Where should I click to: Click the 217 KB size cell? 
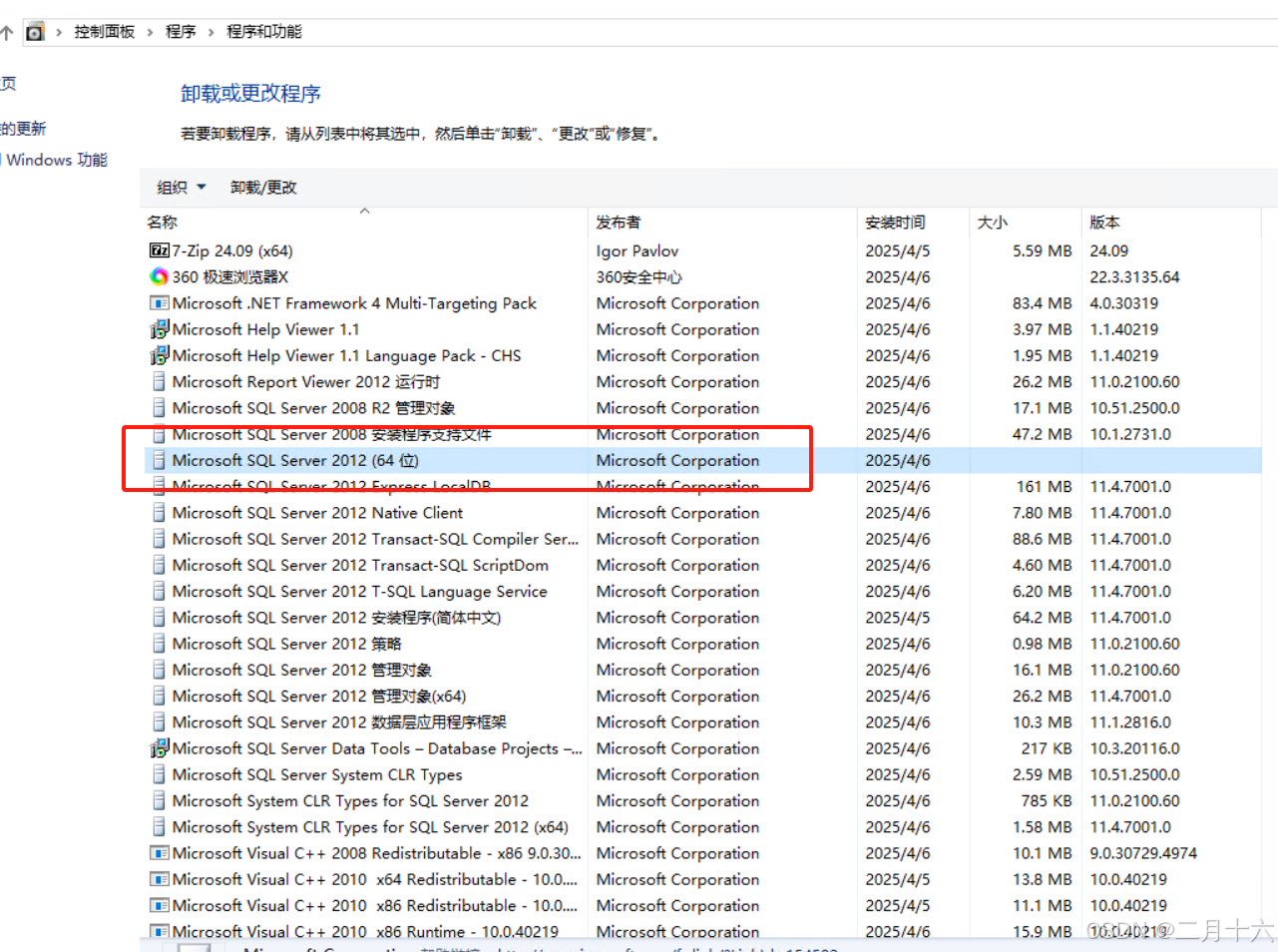click(1047, 748)
